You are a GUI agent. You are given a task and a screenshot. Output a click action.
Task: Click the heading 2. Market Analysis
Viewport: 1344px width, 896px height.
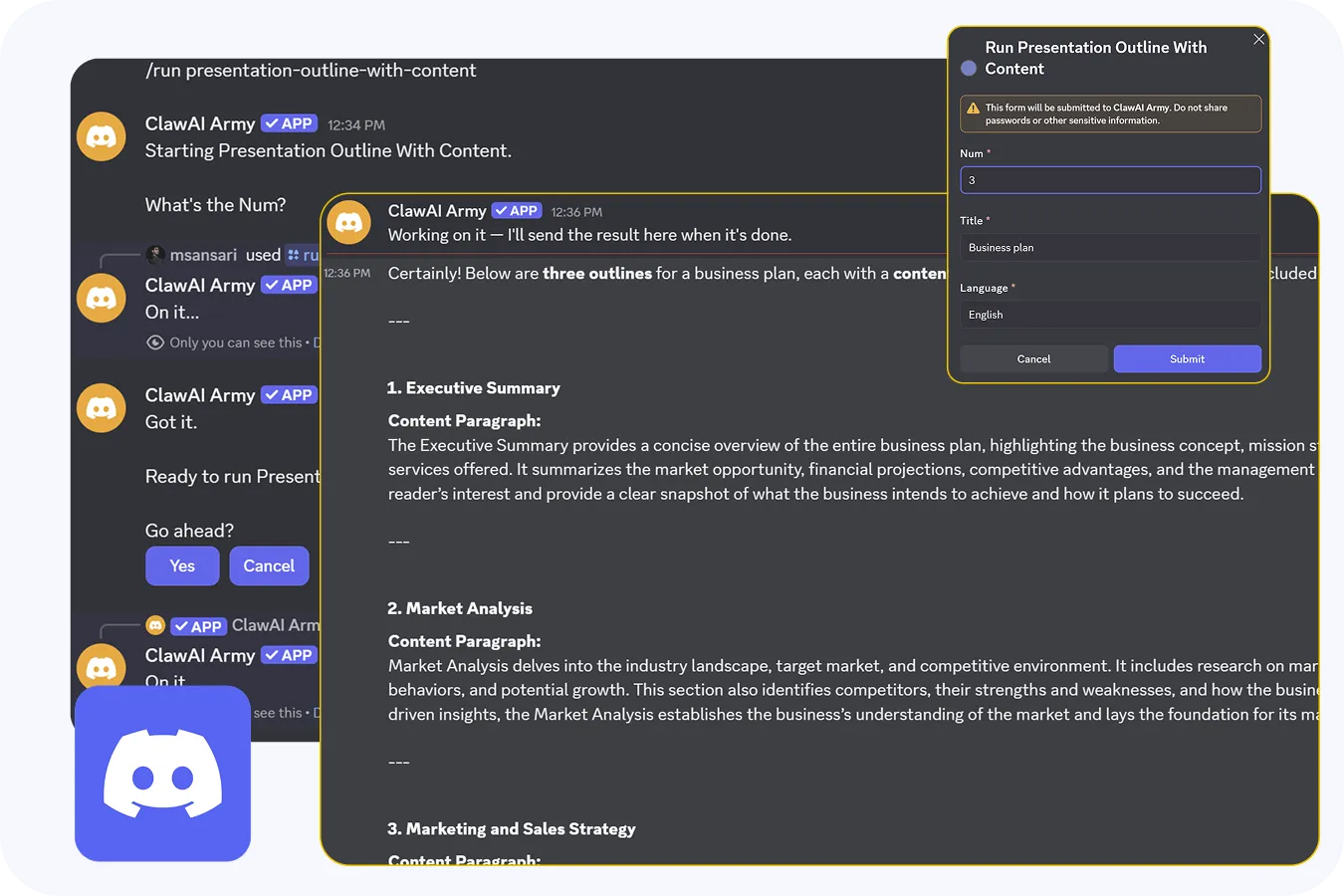(460, 608)
